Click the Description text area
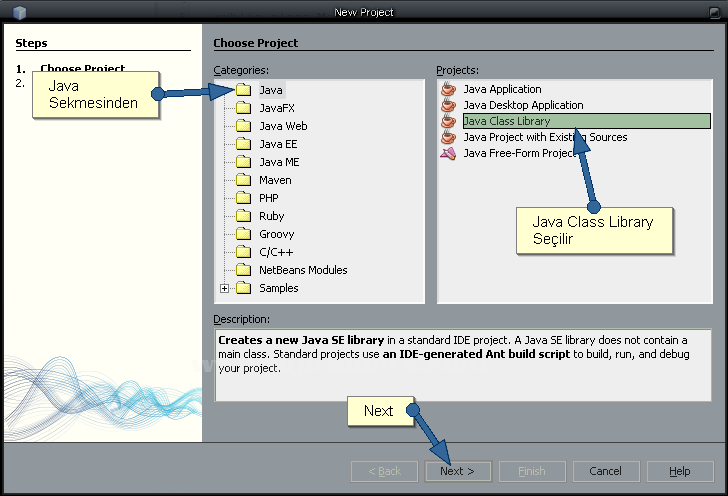Viewport: 728px width, 496px height. coord(462,365)
